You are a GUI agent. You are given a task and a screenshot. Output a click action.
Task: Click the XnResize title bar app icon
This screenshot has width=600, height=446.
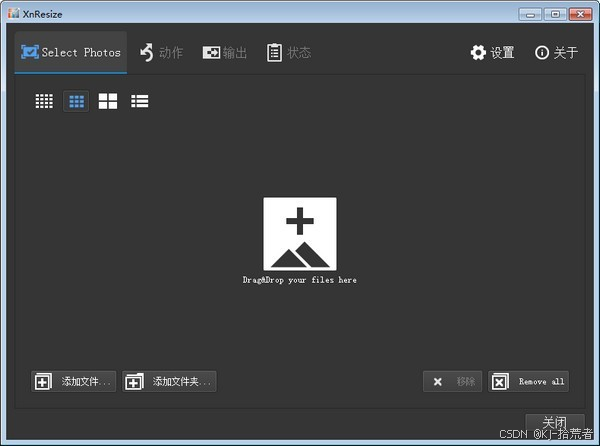pyautogui.click(x=13, y=14)
